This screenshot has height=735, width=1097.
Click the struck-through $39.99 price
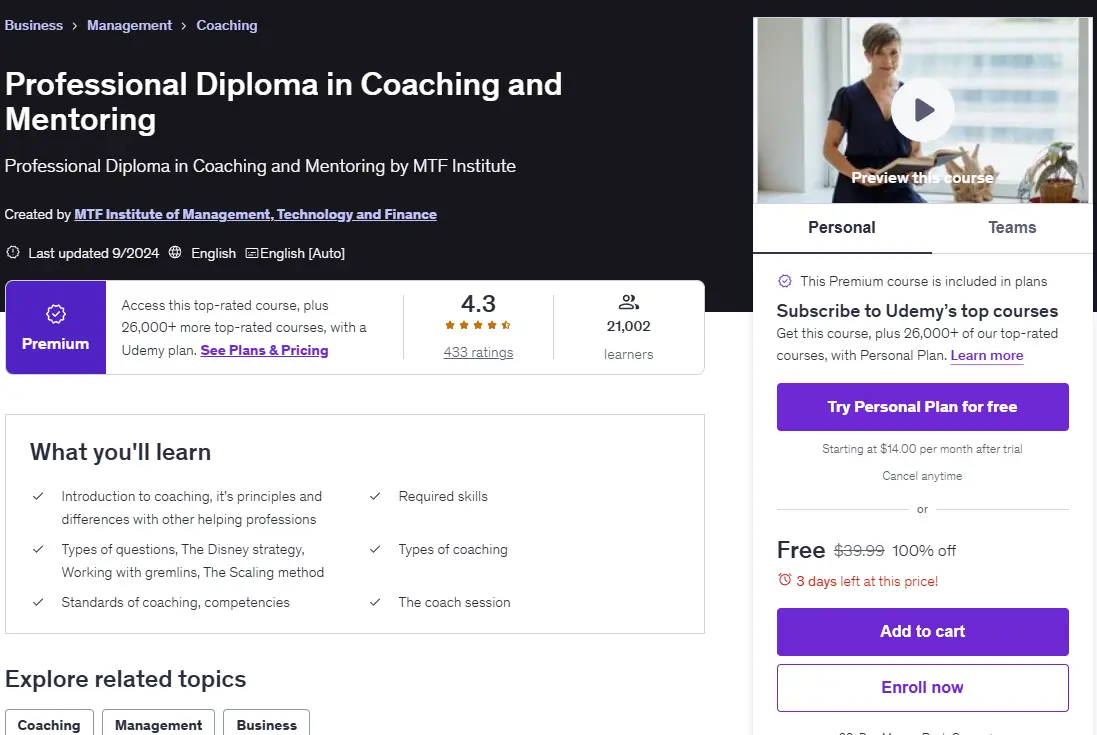858,551
